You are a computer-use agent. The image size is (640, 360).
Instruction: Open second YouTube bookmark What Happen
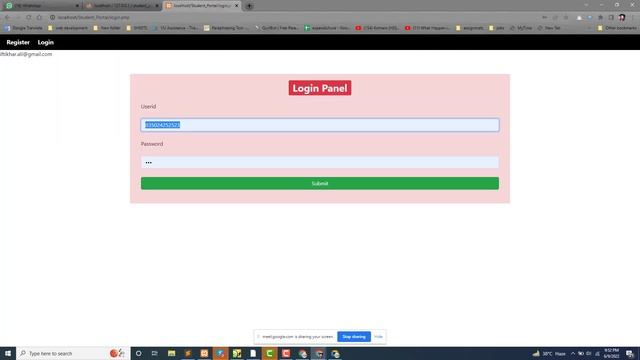(x=427, y=28)
